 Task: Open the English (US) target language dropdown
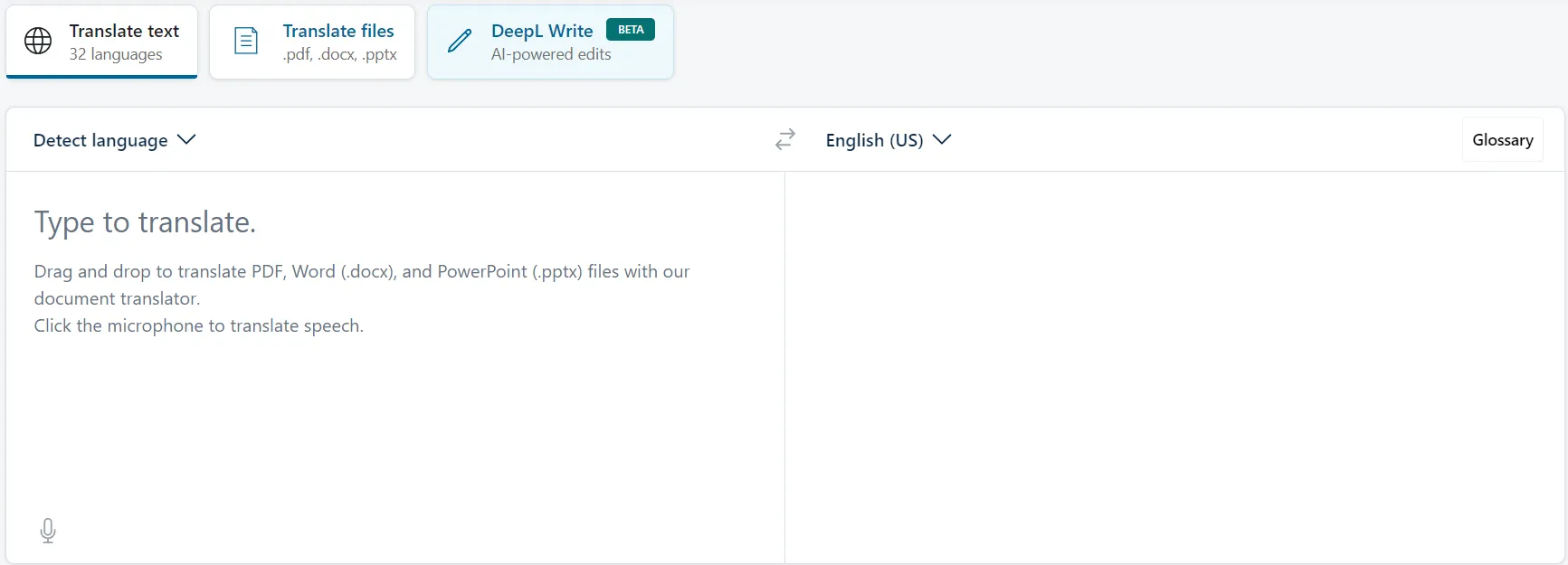889,140
